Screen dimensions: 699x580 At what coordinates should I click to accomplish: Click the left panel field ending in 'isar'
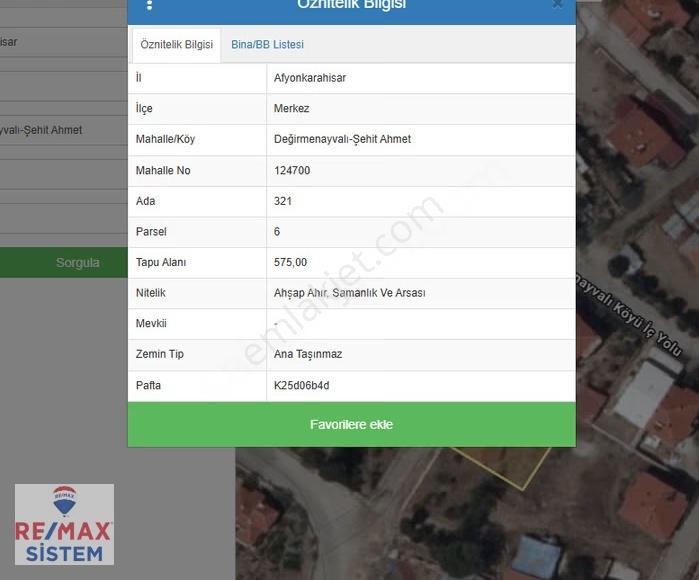point(64,42)
